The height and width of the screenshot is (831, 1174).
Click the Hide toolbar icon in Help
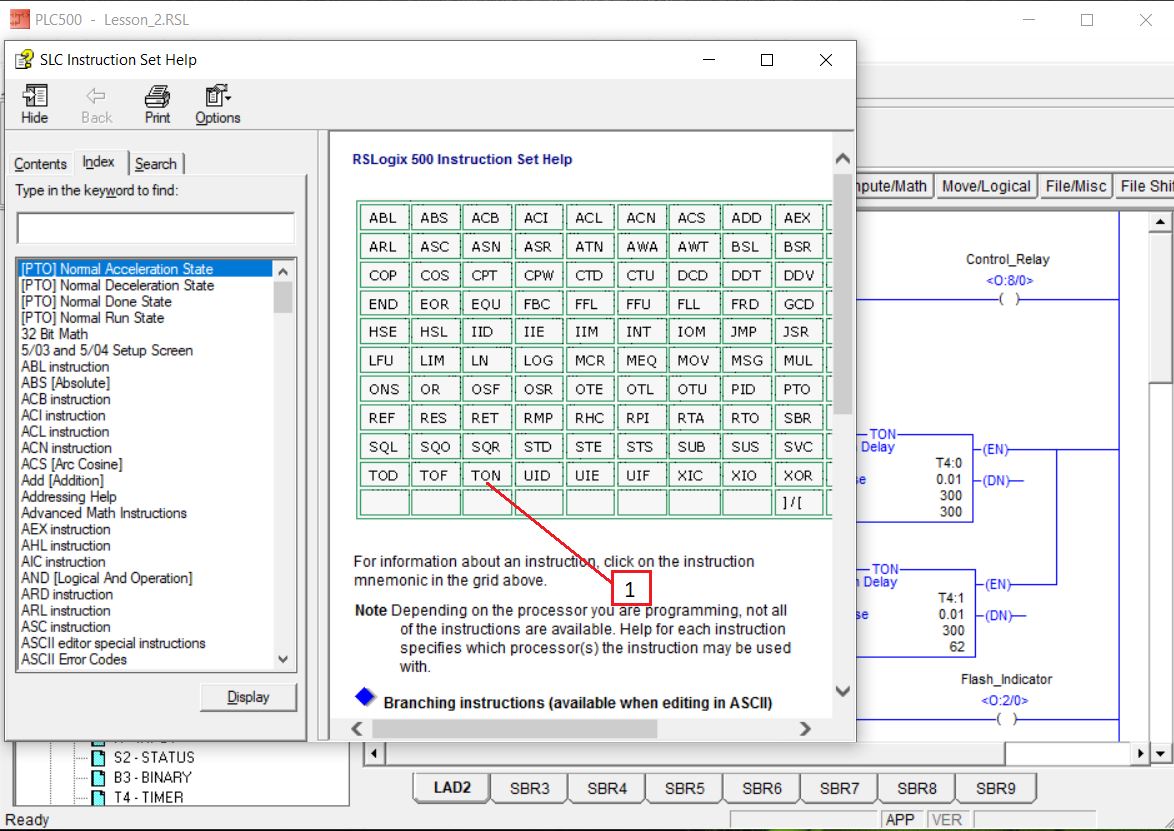[34, 104]
